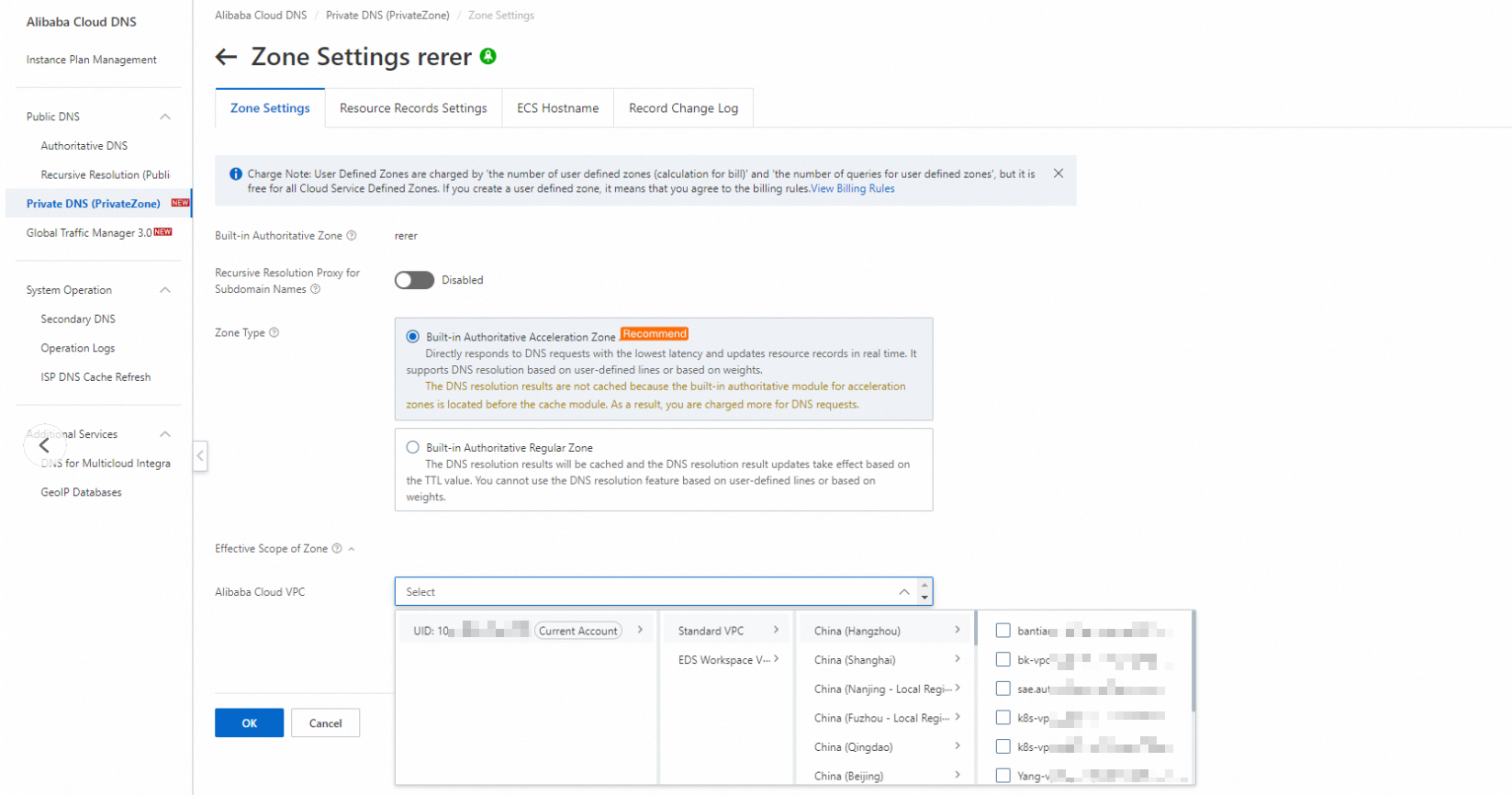Viewport: 1512px width, 795px height.
Task: Click the green badge icon next to rerer
Action: (x=488, y=56)
